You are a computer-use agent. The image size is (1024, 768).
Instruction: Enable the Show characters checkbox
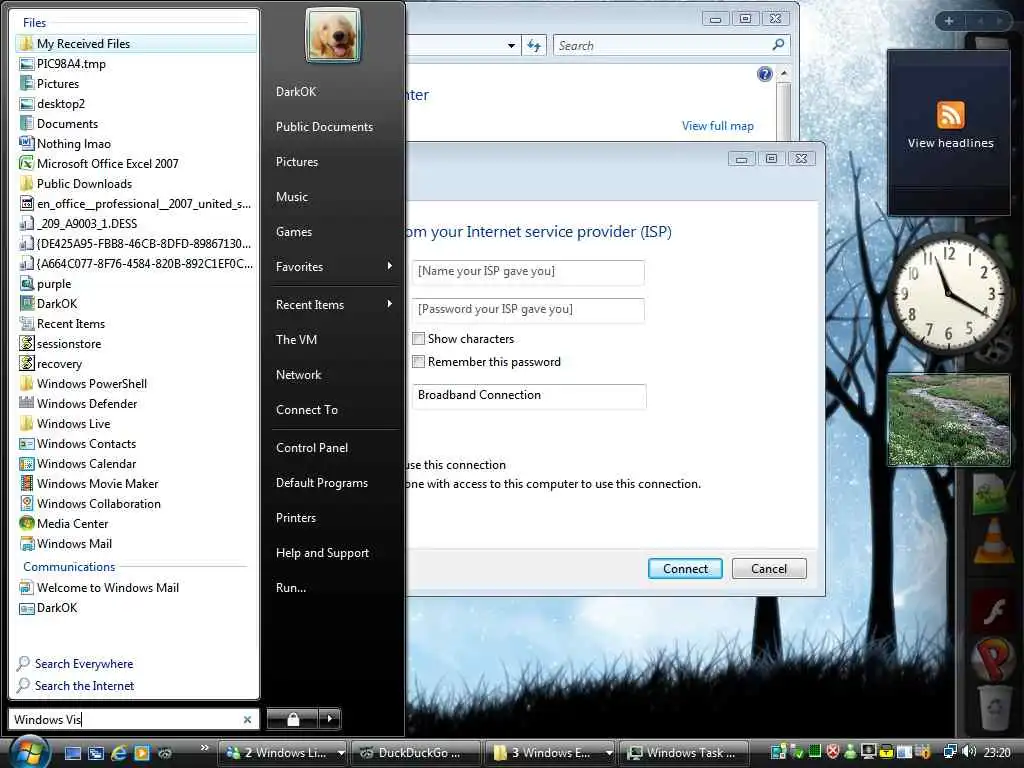click(419, 338)
